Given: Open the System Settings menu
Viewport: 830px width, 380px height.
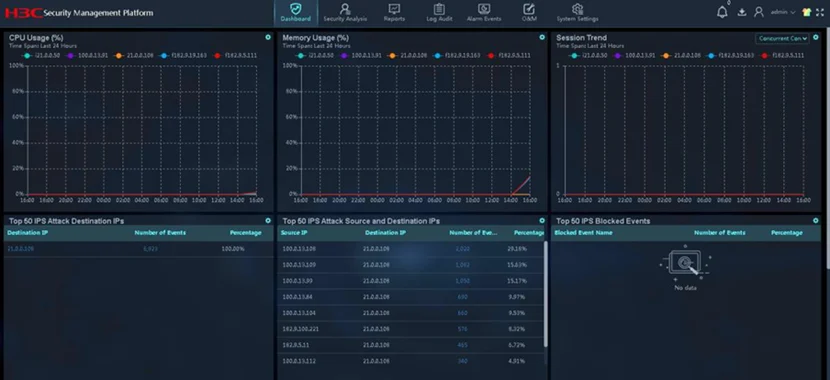Looking at the screenshot, I should [x=577, y=13].
